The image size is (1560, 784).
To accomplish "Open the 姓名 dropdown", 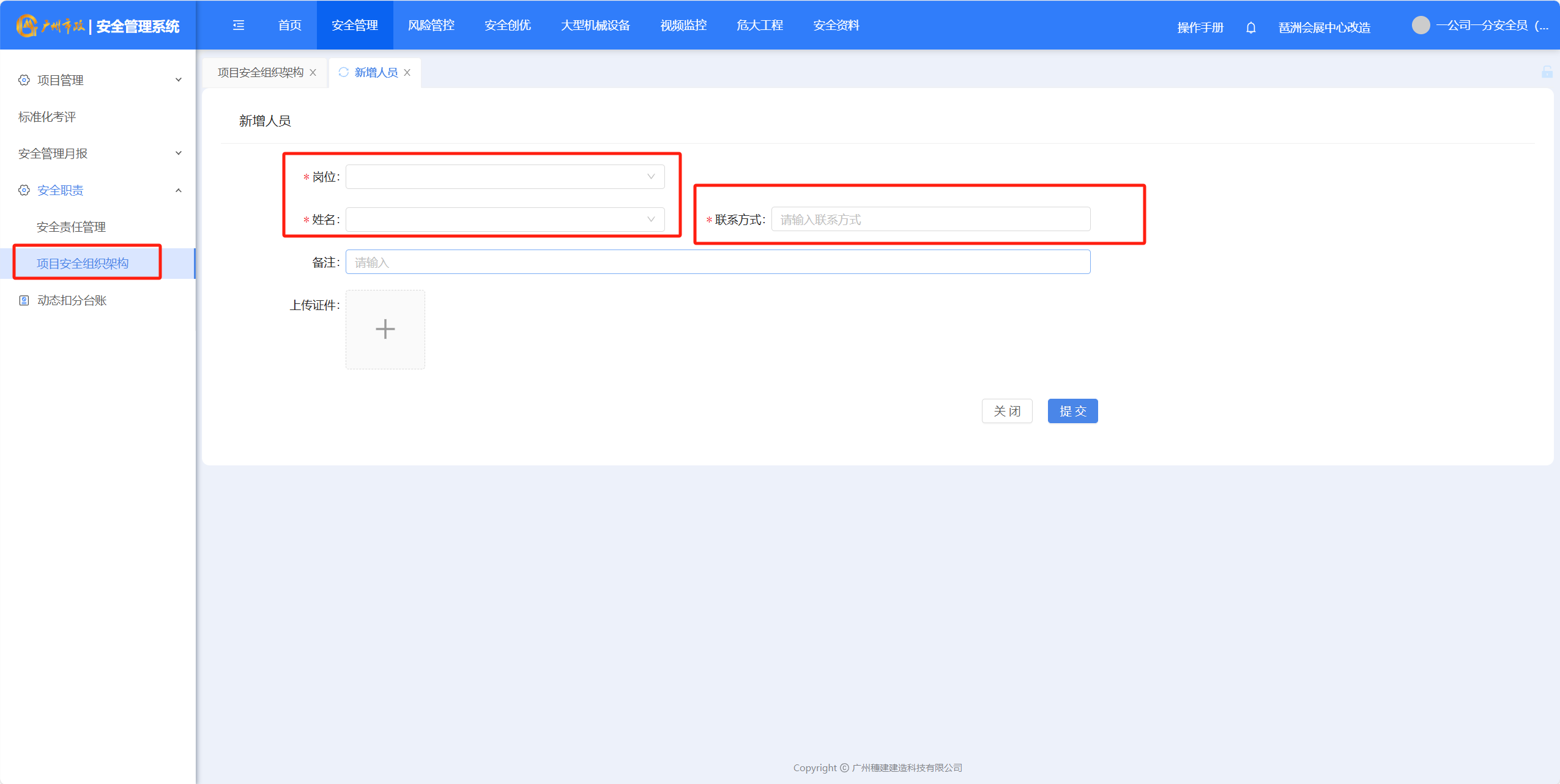I will coord(505,220).
